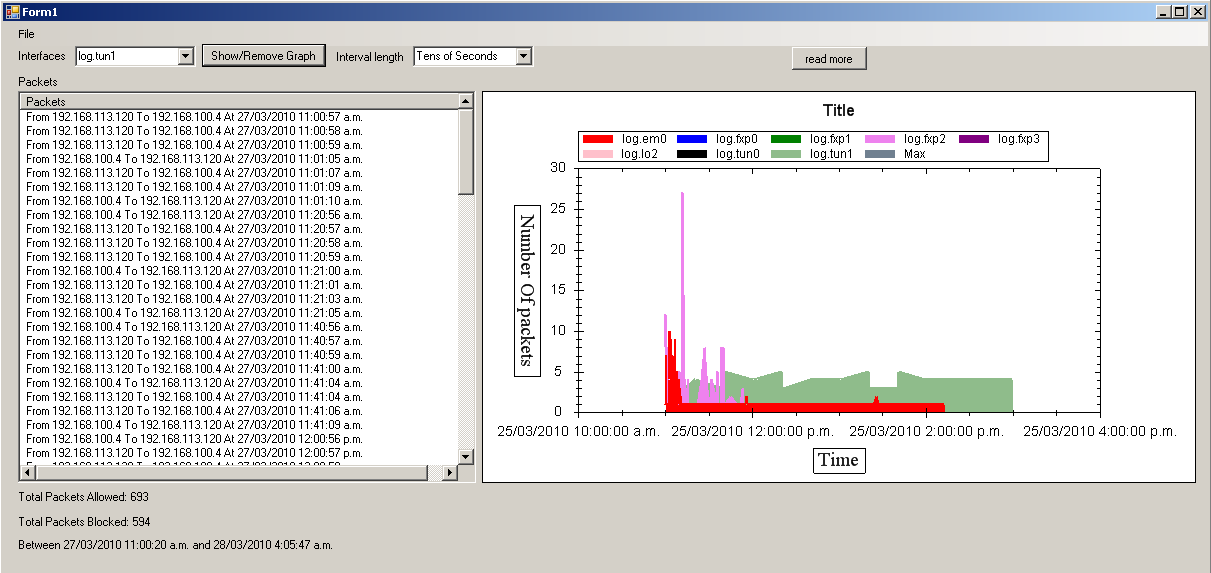The image size is (1211, 573).
Task: Open the Interfaces dropdown arrow
Action: point(185,56)
